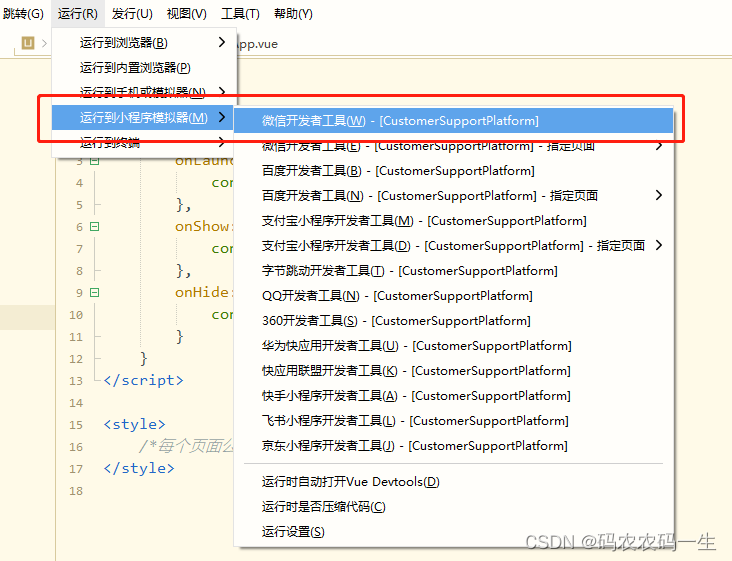
Task: Collapse the fold marker on line 9
Action: pos(95,293)
